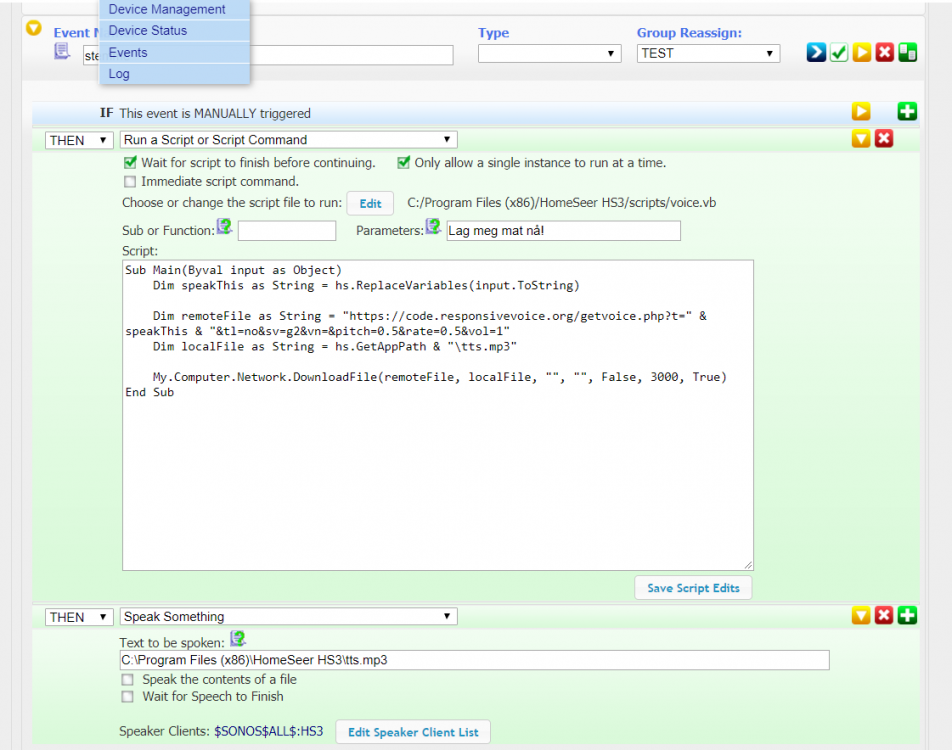Click green plus icon on Speak Something row
The image size is (952, 750).
click(907, 615)
